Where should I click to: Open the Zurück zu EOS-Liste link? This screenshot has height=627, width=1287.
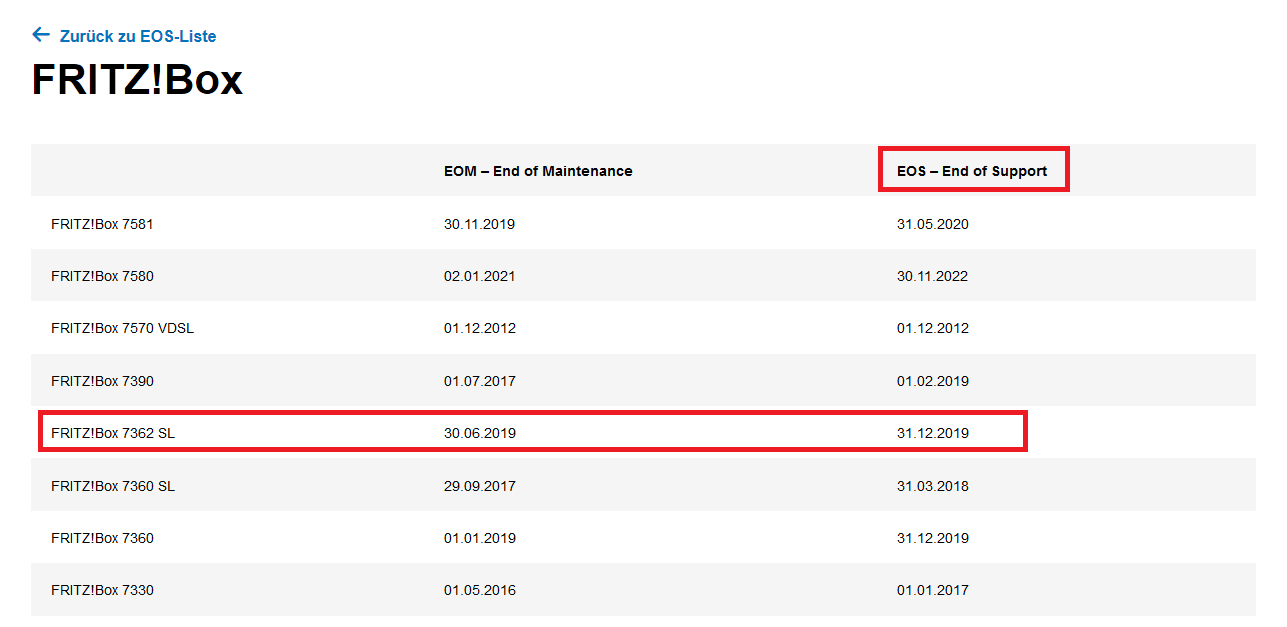138,36
